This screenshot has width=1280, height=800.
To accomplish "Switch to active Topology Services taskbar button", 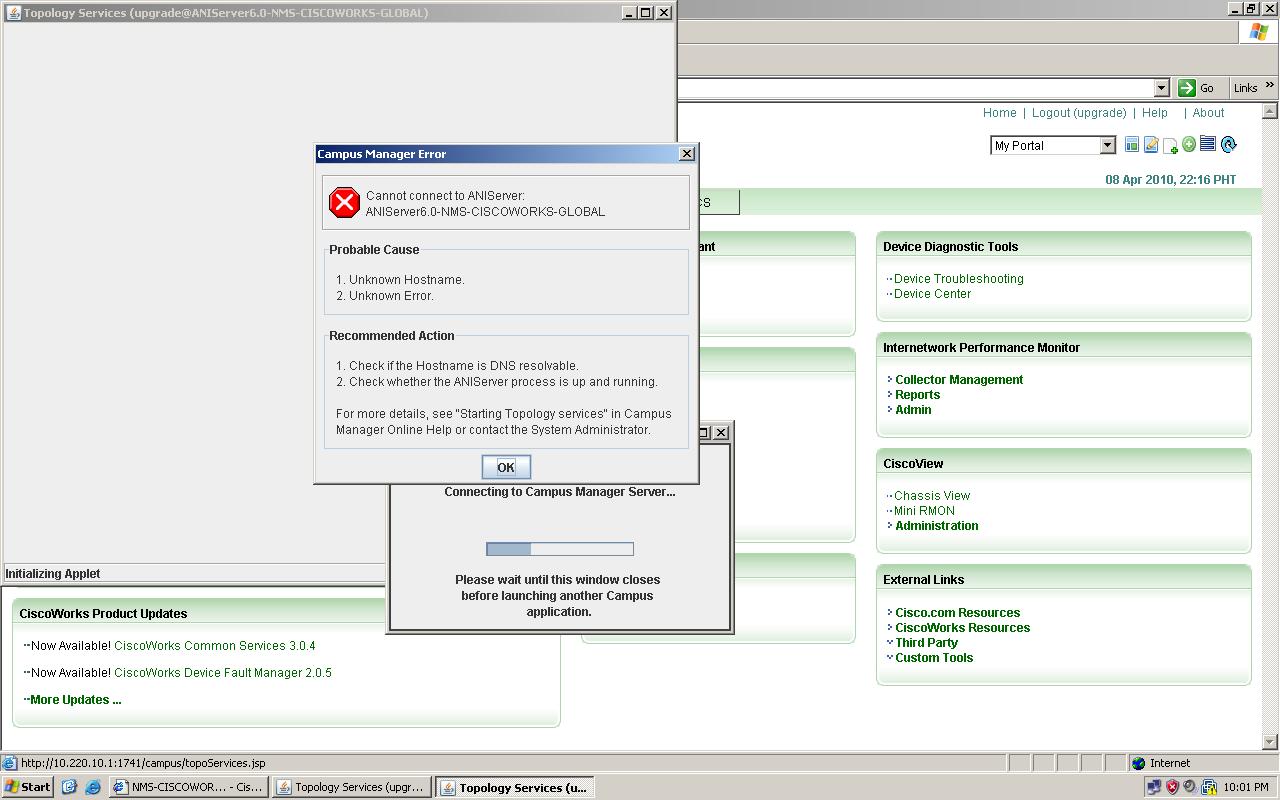I will coord(515,787).
